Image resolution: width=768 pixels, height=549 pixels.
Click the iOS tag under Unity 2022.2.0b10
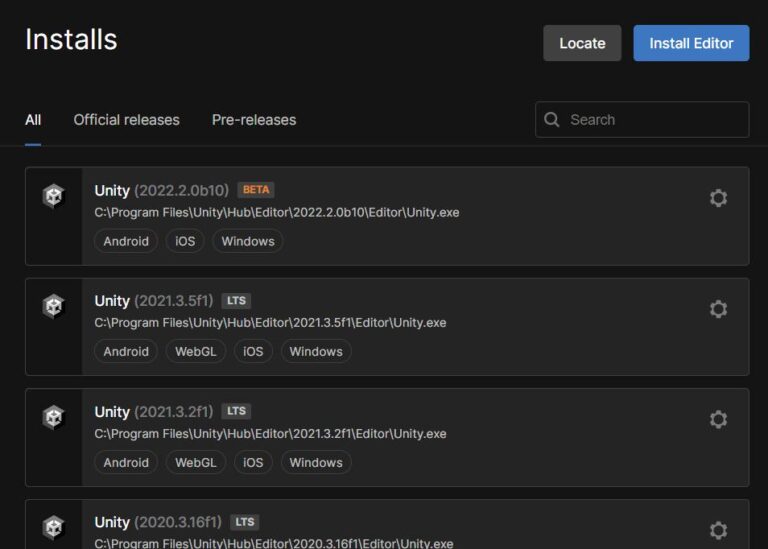tap(185, 241)
